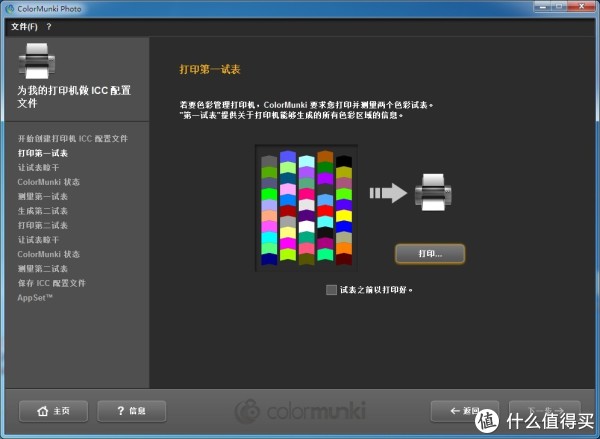
Task: Select ColorMunki 状态 step above 测量第一试表
Action: pos(49,182)
